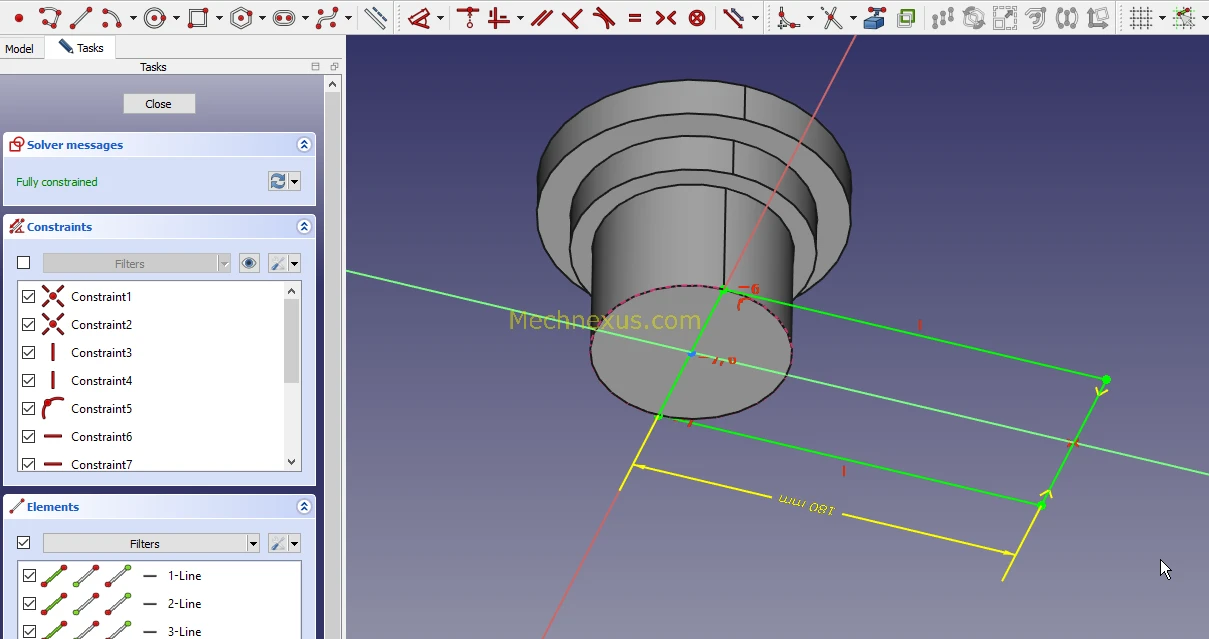
Task: Click the Close button
Action: (159, 104)
